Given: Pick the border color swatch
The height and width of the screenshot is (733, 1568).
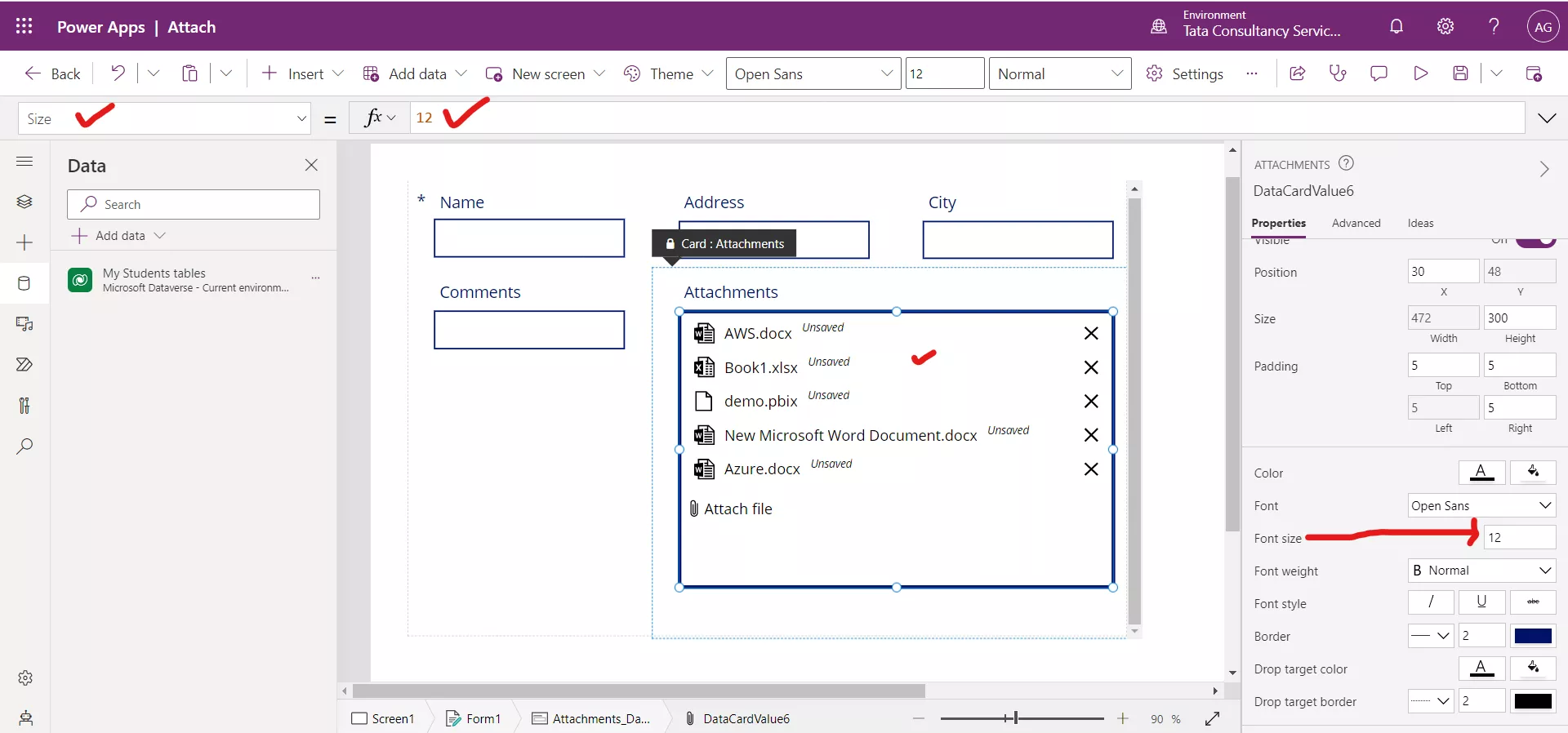Looking at the screenshot, I should [1533, 636].
